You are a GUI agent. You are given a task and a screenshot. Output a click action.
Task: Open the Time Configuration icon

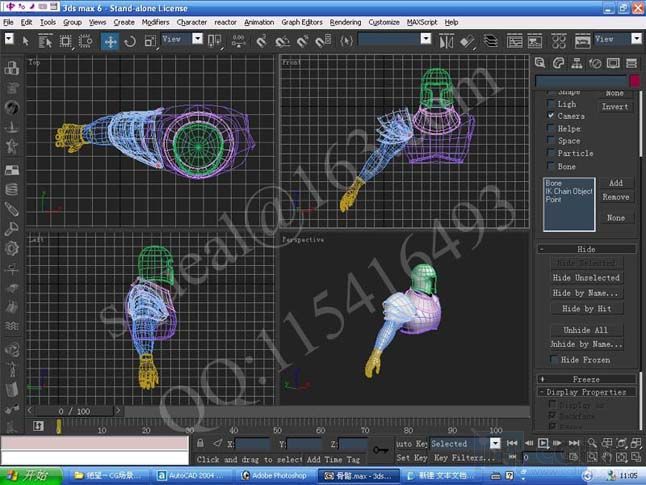point(573,457)
